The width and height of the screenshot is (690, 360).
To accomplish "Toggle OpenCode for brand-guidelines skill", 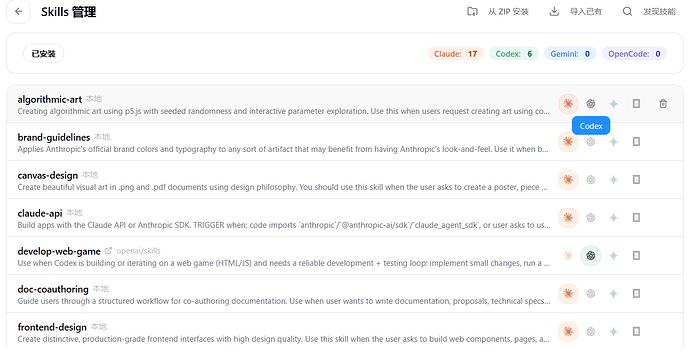I will (x=636, y=142).
